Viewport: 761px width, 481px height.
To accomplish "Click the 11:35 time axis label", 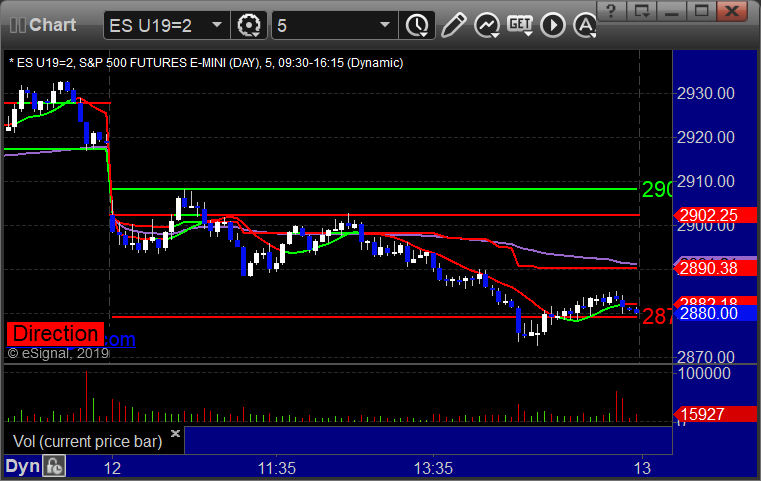I will point(276,468).
